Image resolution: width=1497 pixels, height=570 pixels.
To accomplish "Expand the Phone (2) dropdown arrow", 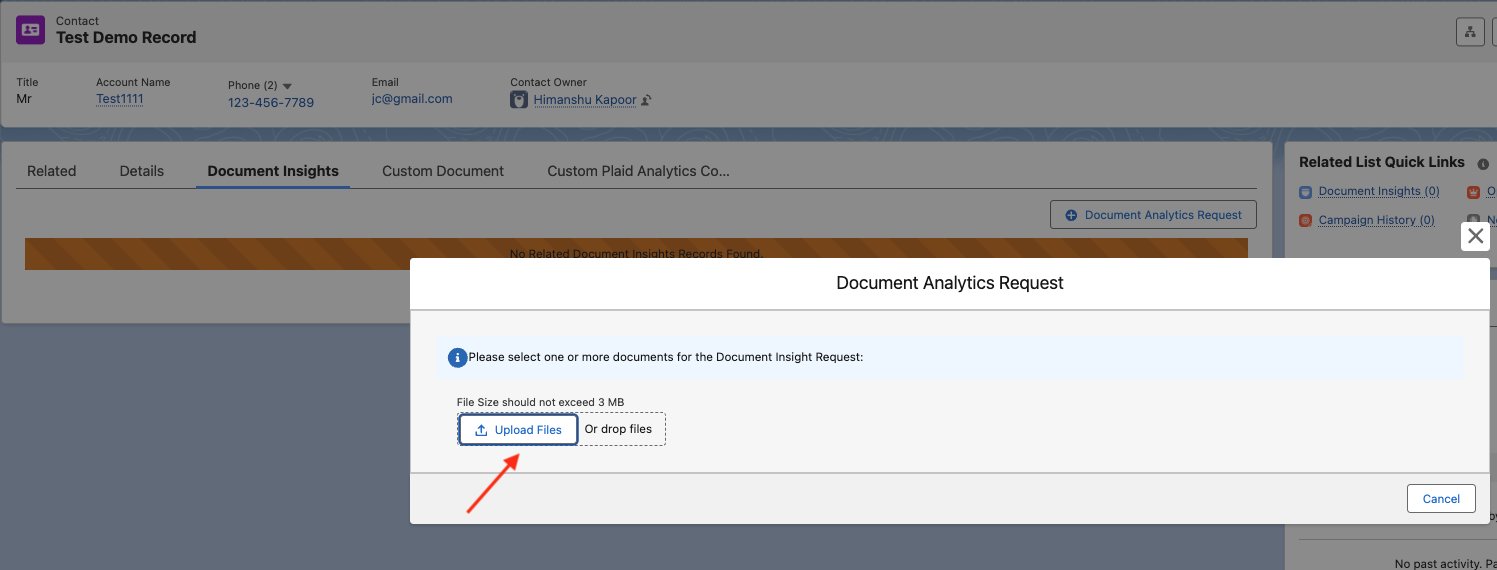I will [x=287, y=86].
